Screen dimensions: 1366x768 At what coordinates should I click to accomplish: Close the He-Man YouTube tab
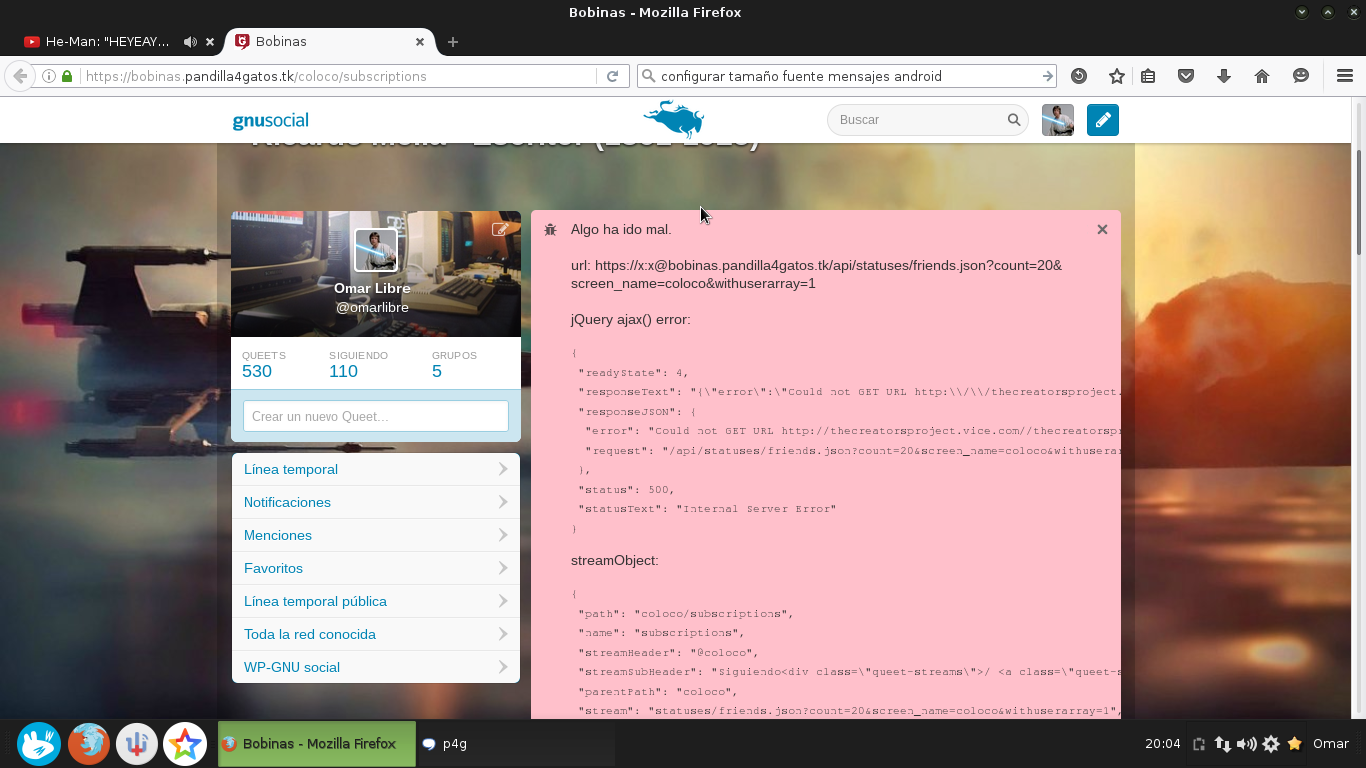[x=210, y=42]
